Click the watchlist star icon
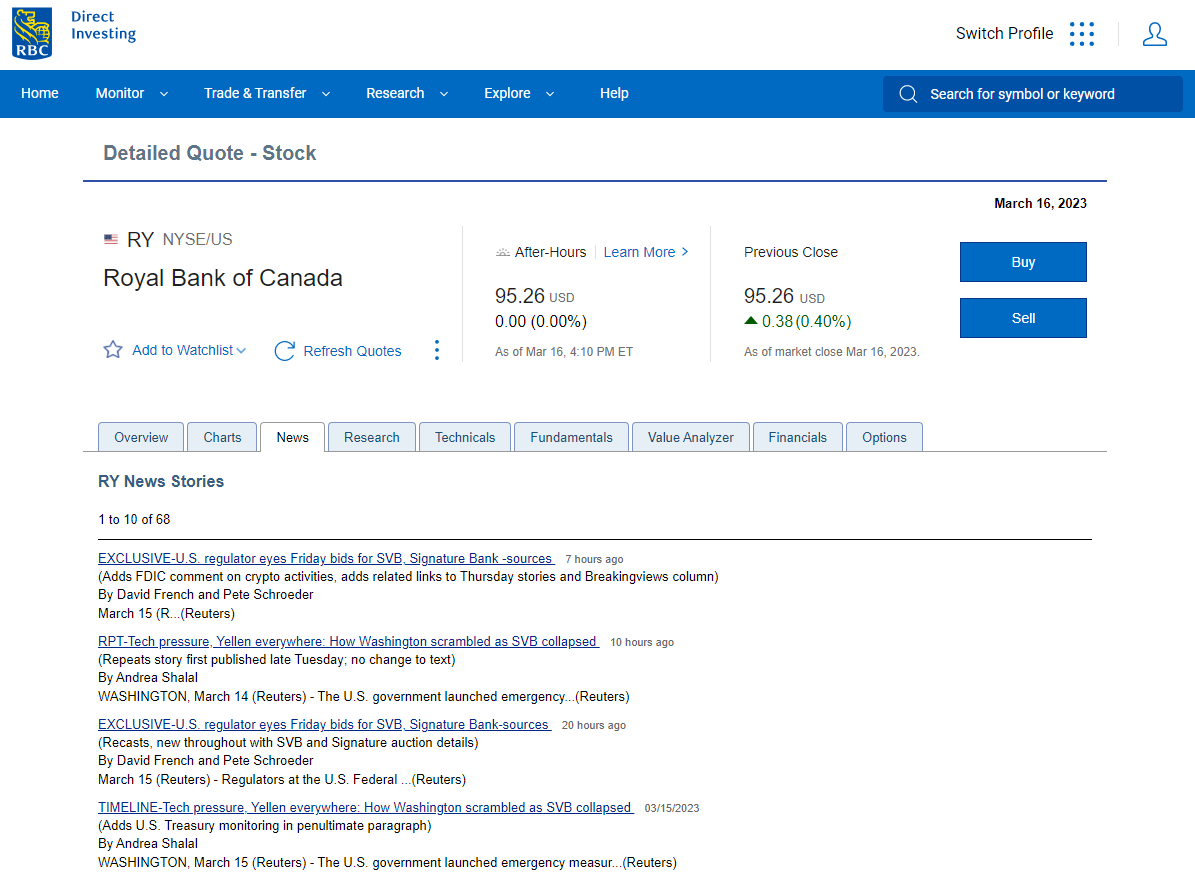Viewport: 1195px width, 878px height. click(x=113, y=350)
